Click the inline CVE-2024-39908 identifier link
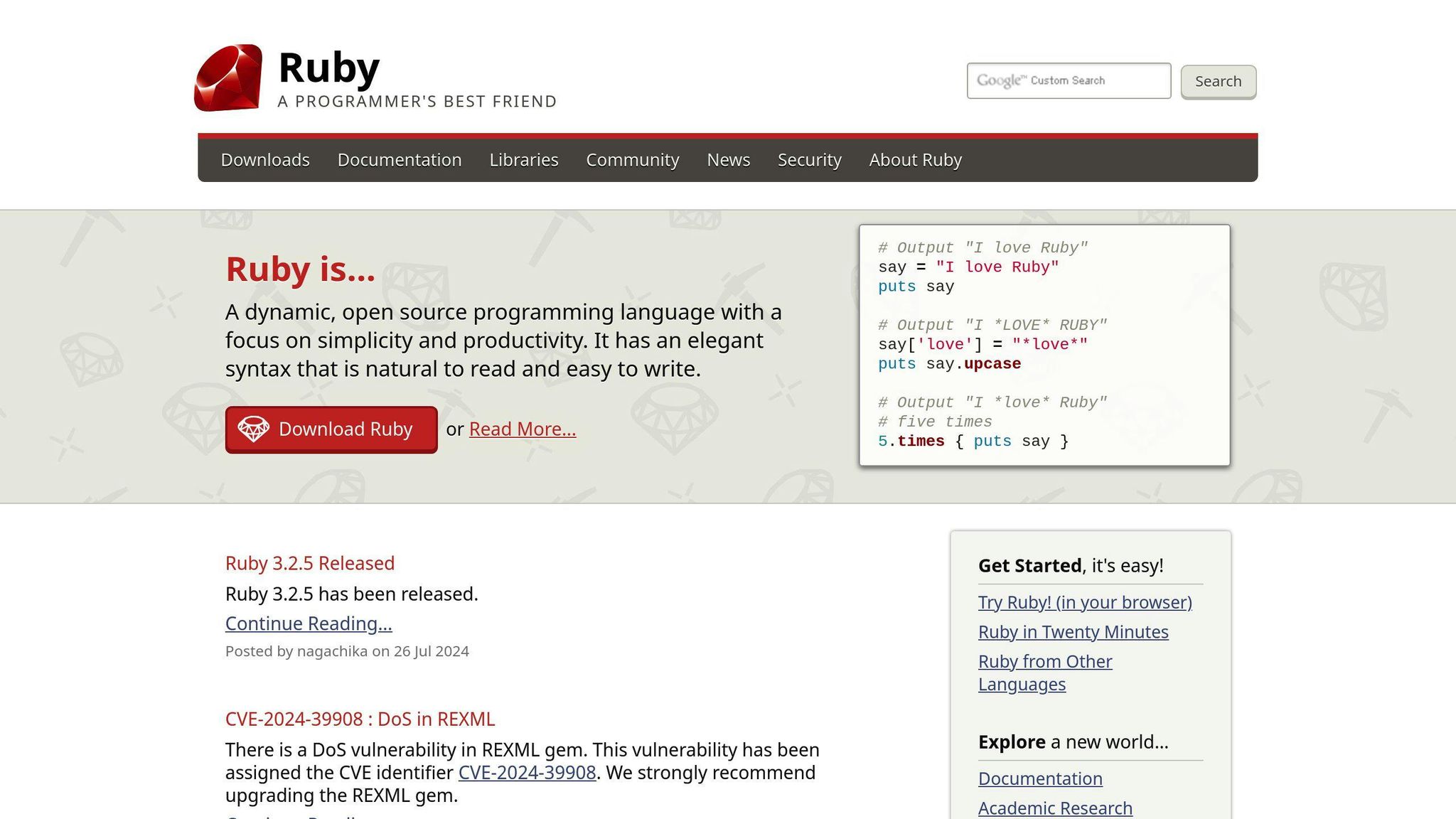 pyautogui.click(x=527, y=773)
